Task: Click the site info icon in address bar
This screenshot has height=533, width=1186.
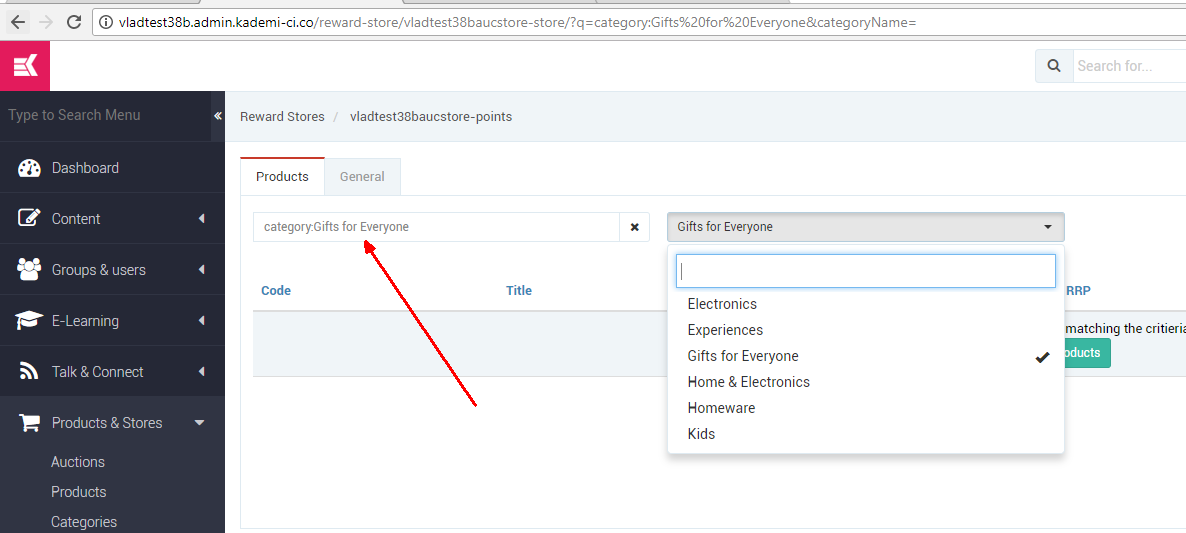Action: click(x=107, y=23)
